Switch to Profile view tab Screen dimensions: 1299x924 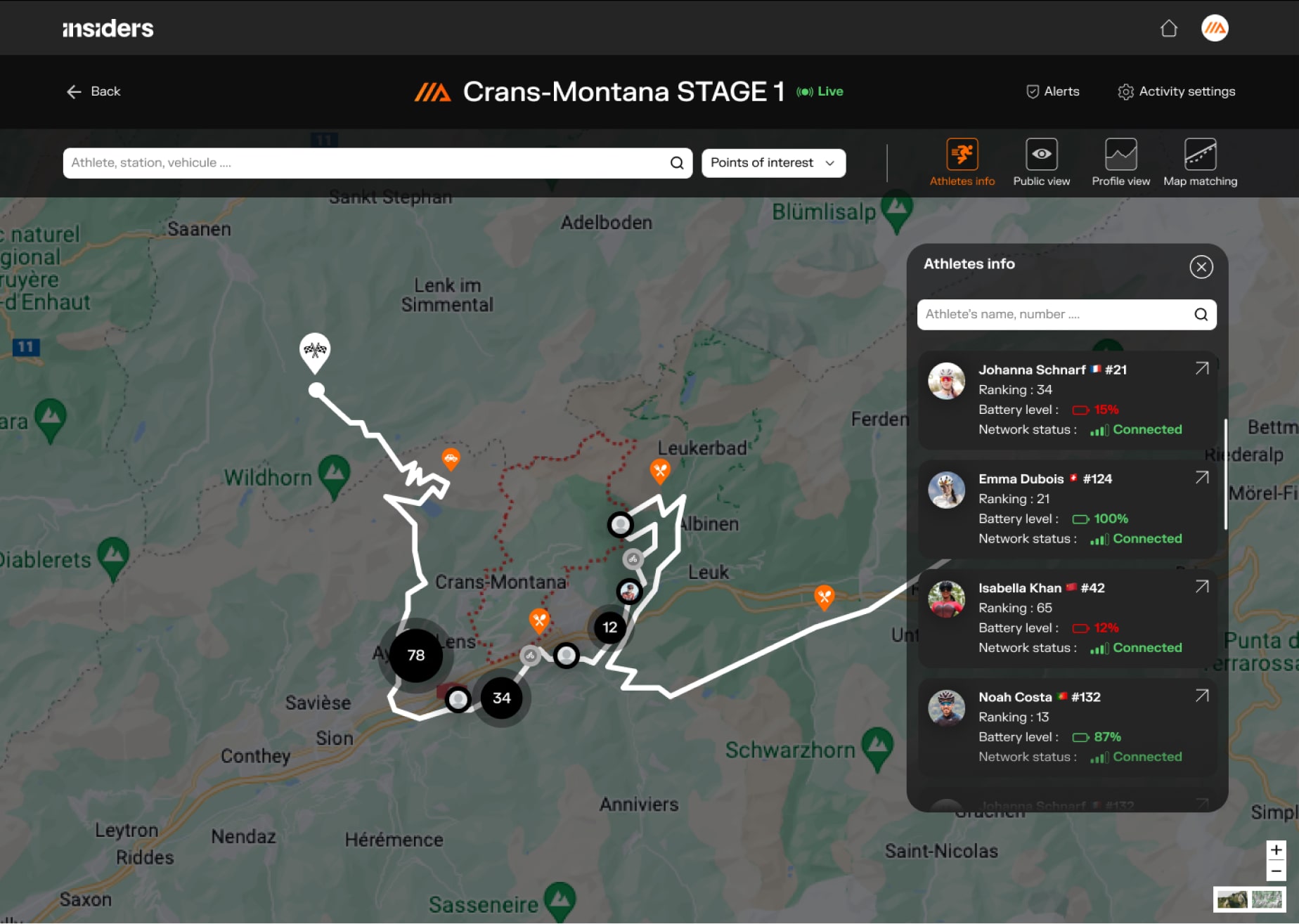click(1120, 163)
